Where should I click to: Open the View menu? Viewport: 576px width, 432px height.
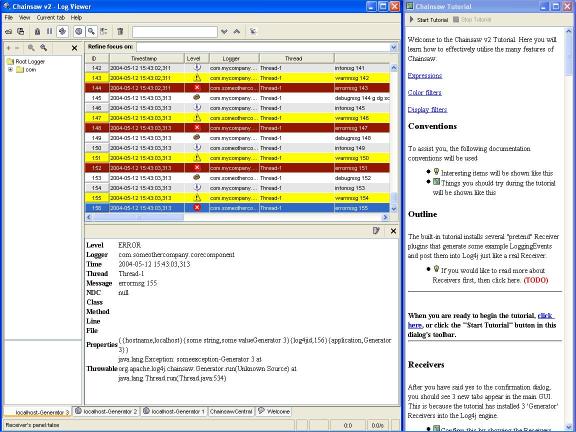(x=24, y=18)
